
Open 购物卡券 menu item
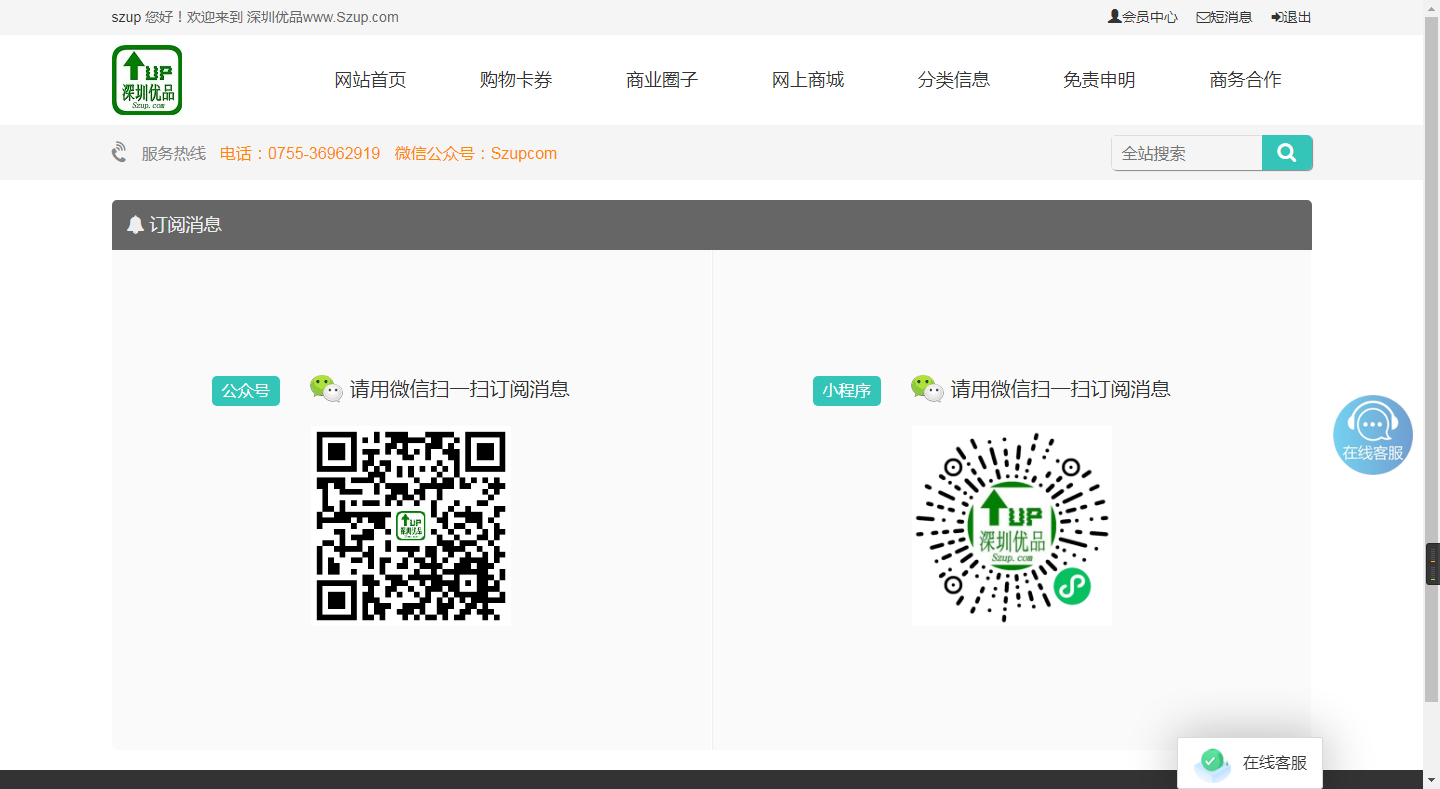(x=516, y=80)
